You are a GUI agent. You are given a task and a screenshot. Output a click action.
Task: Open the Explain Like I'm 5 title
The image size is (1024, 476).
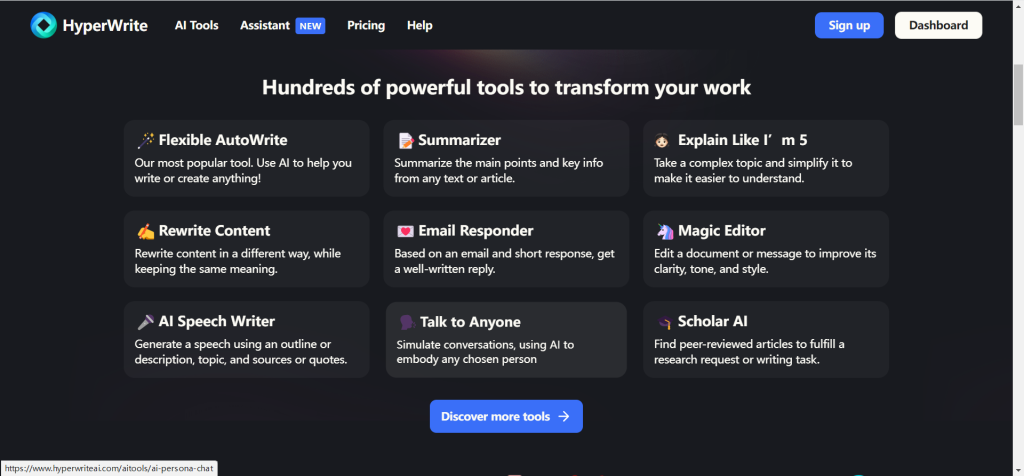coord(743,140)
